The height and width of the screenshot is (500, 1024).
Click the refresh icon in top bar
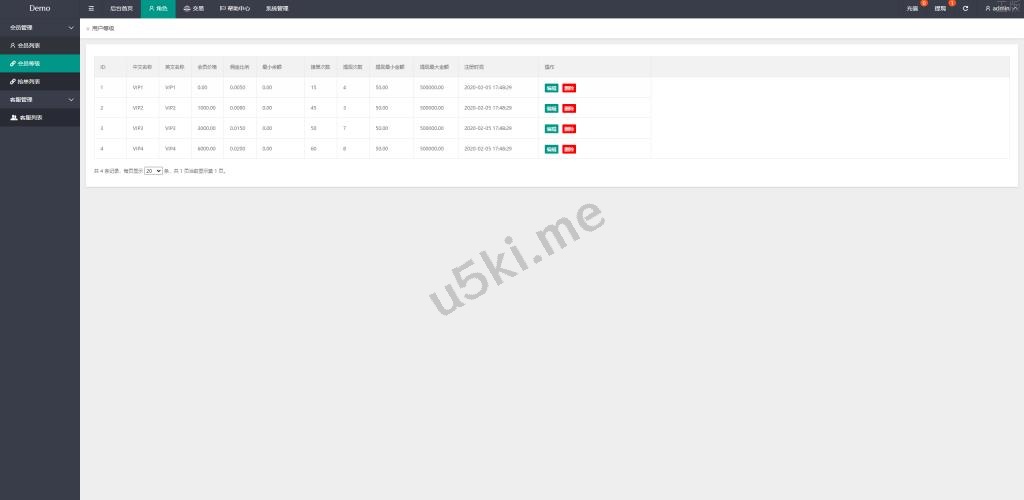tap(965, 8)
